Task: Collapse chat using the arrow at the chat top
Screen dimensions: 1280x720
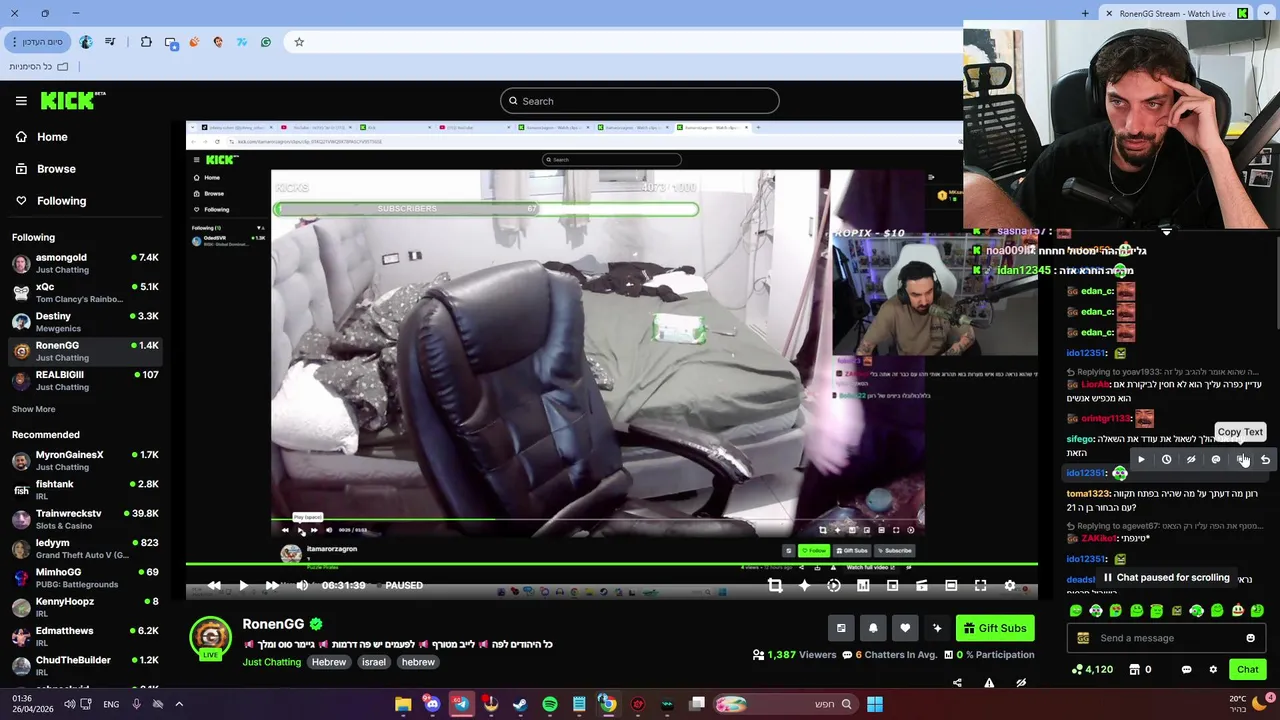Action: pos(1166,232)
